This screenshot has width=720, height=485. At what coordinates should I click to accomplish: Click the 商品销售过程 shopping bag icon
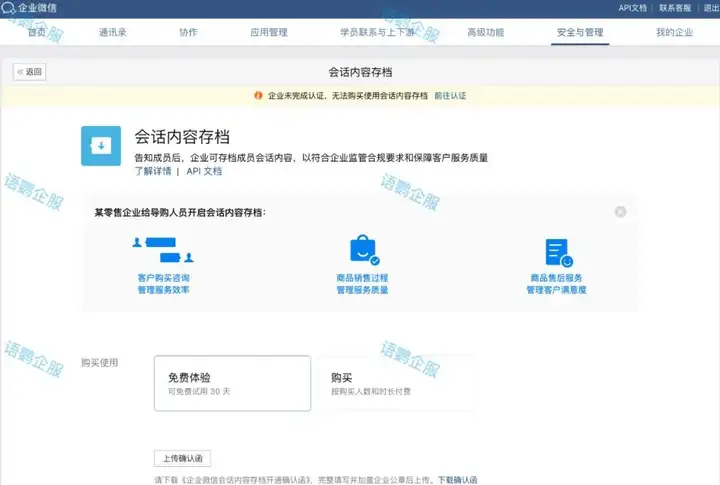(x=363, y=250)
